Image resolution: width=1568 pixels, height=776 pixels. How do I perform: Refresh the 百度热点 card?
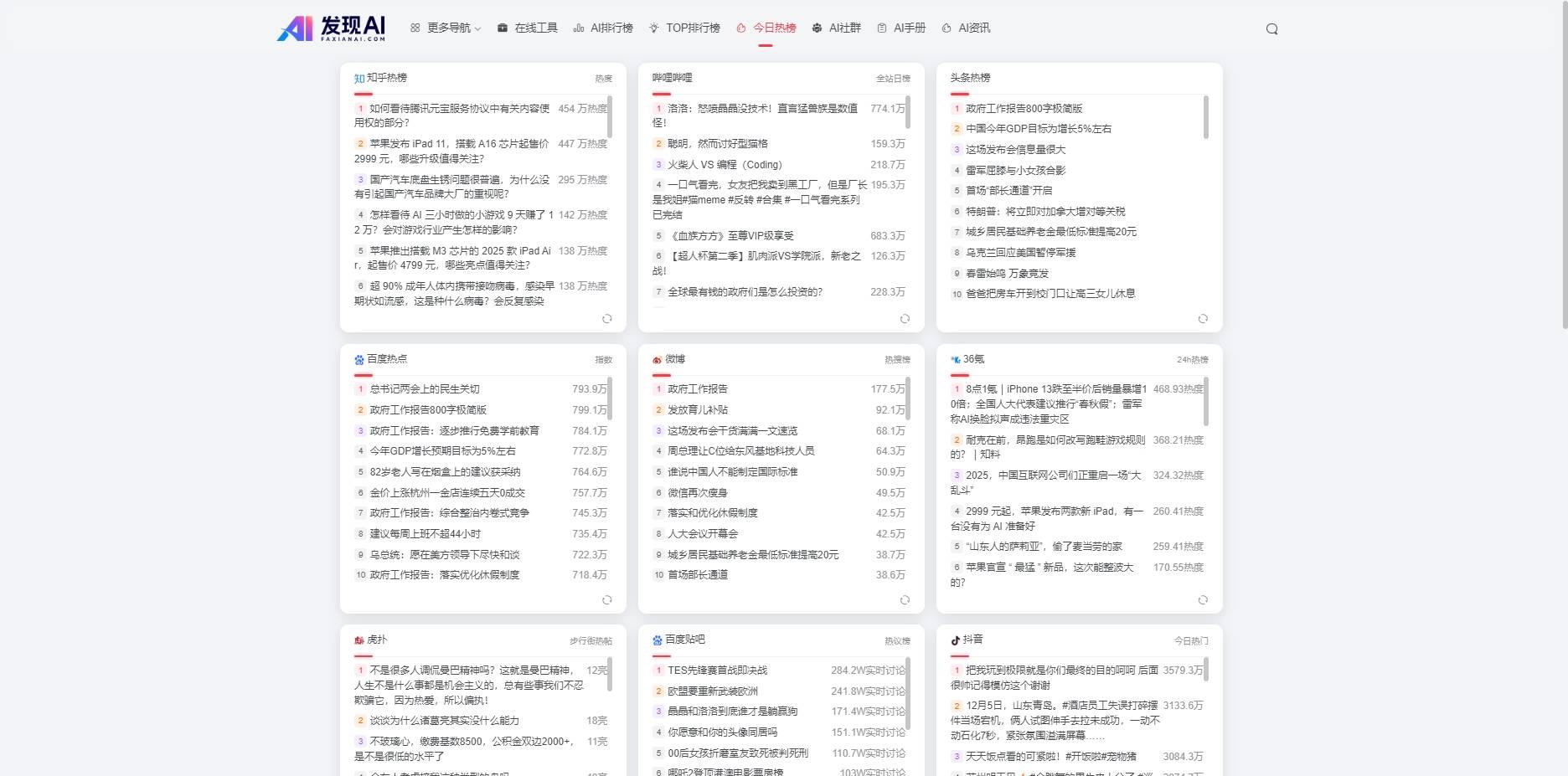tap(607, 599)
